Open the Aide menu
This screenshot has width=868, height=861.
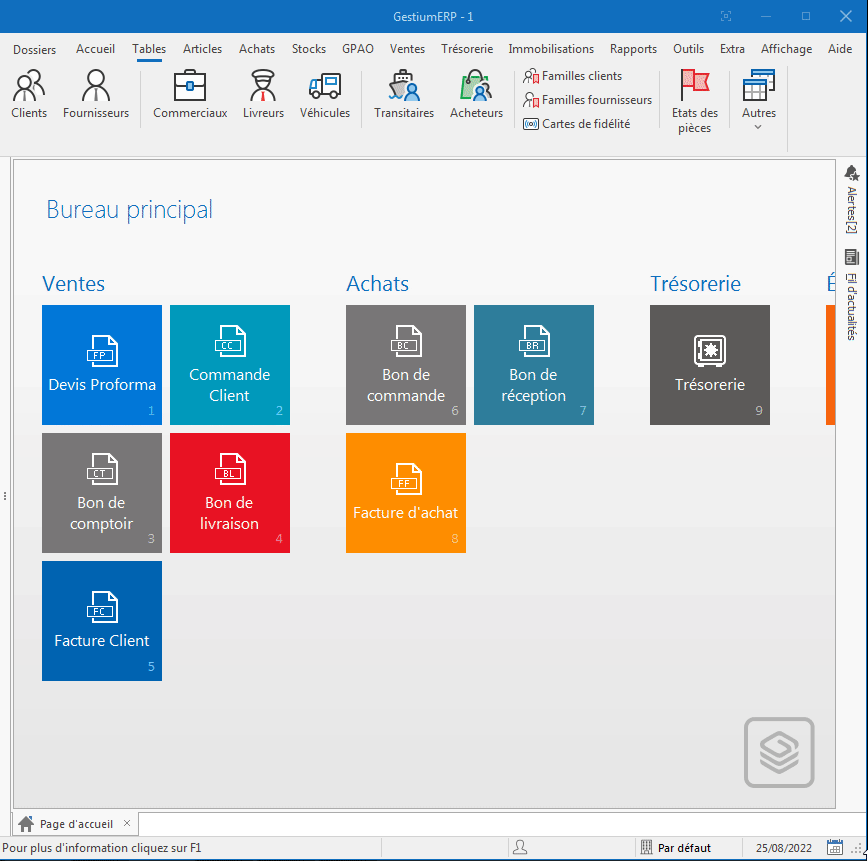(840, 49)
